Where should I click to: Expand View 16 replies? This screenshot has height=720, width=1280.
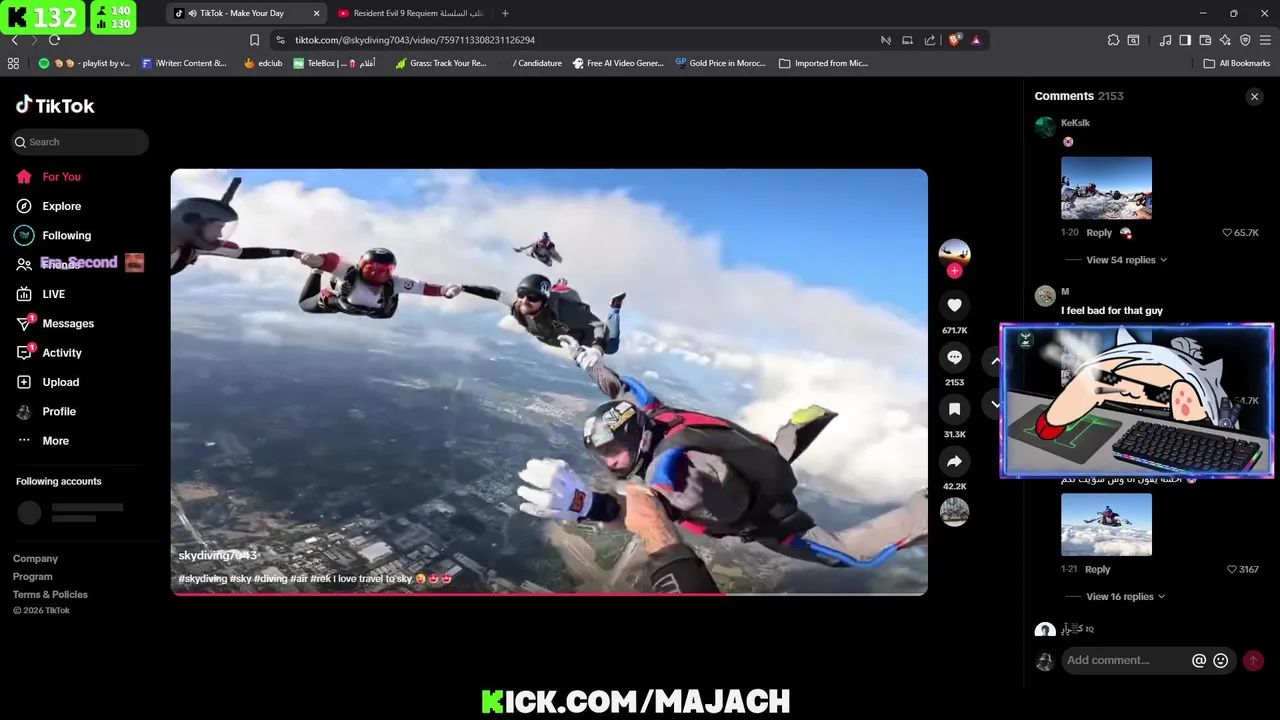tap(1126, 597)
